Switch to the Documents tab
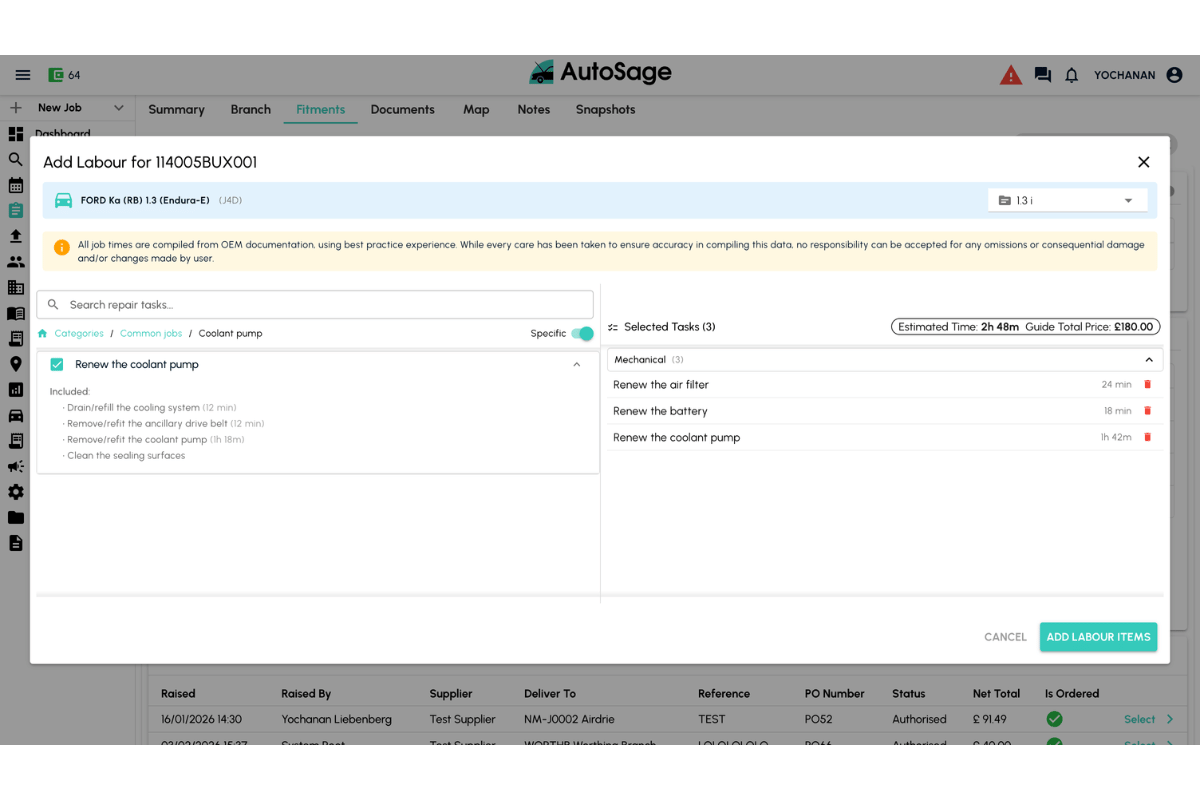 coord(402,110)
